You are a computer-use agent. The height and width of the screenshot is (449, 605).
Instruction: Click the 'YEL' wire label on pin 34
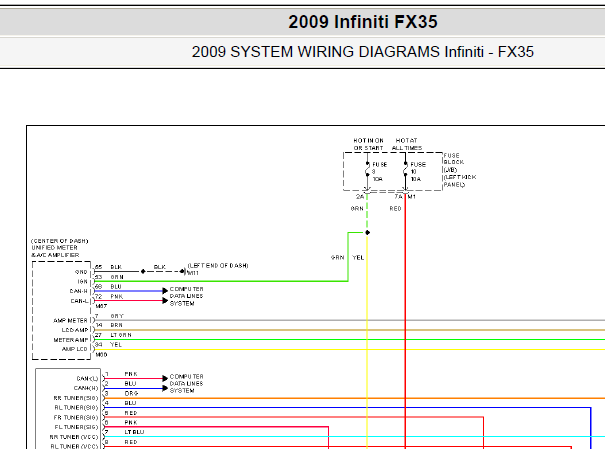(x=116, y=344)
